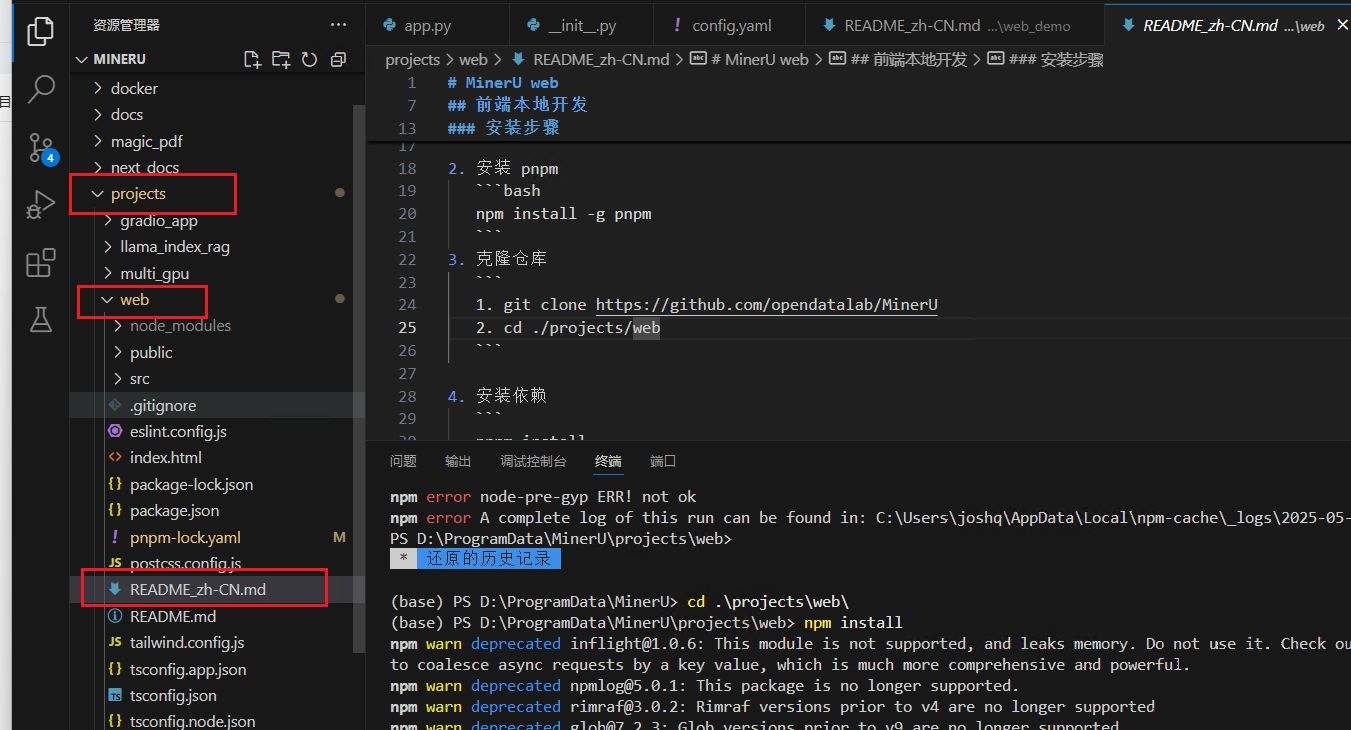1351x730 pixels.
Task: Switch to the 问题 panel tab
Action: pos(403,461)
